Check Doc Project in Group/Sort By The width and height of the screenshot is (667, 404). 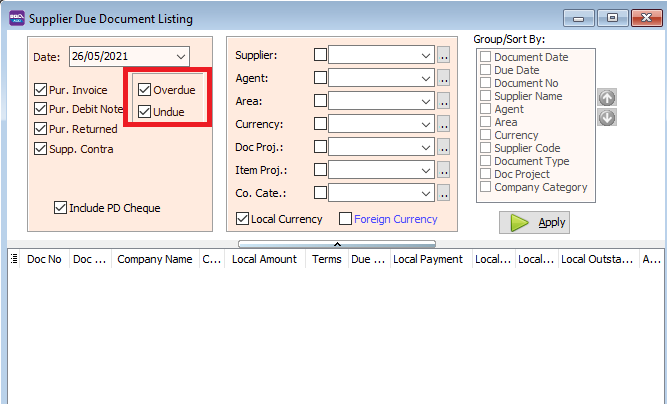485,174
